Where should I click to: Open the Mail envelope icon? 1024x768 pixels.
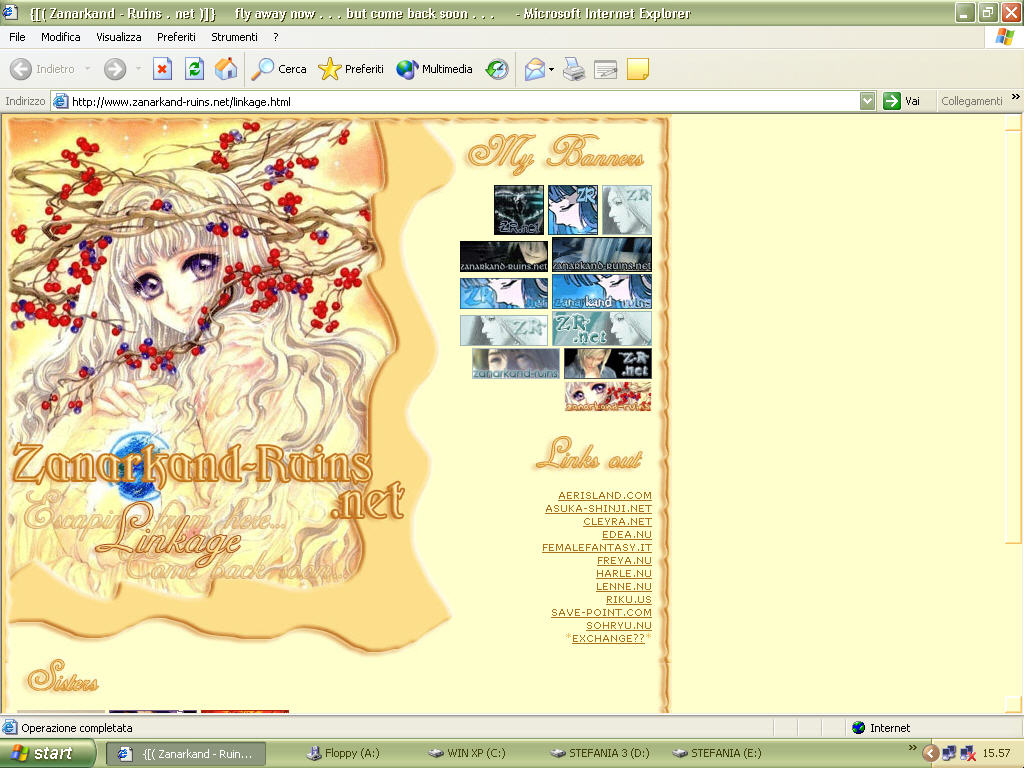click(x=534, y=69)
